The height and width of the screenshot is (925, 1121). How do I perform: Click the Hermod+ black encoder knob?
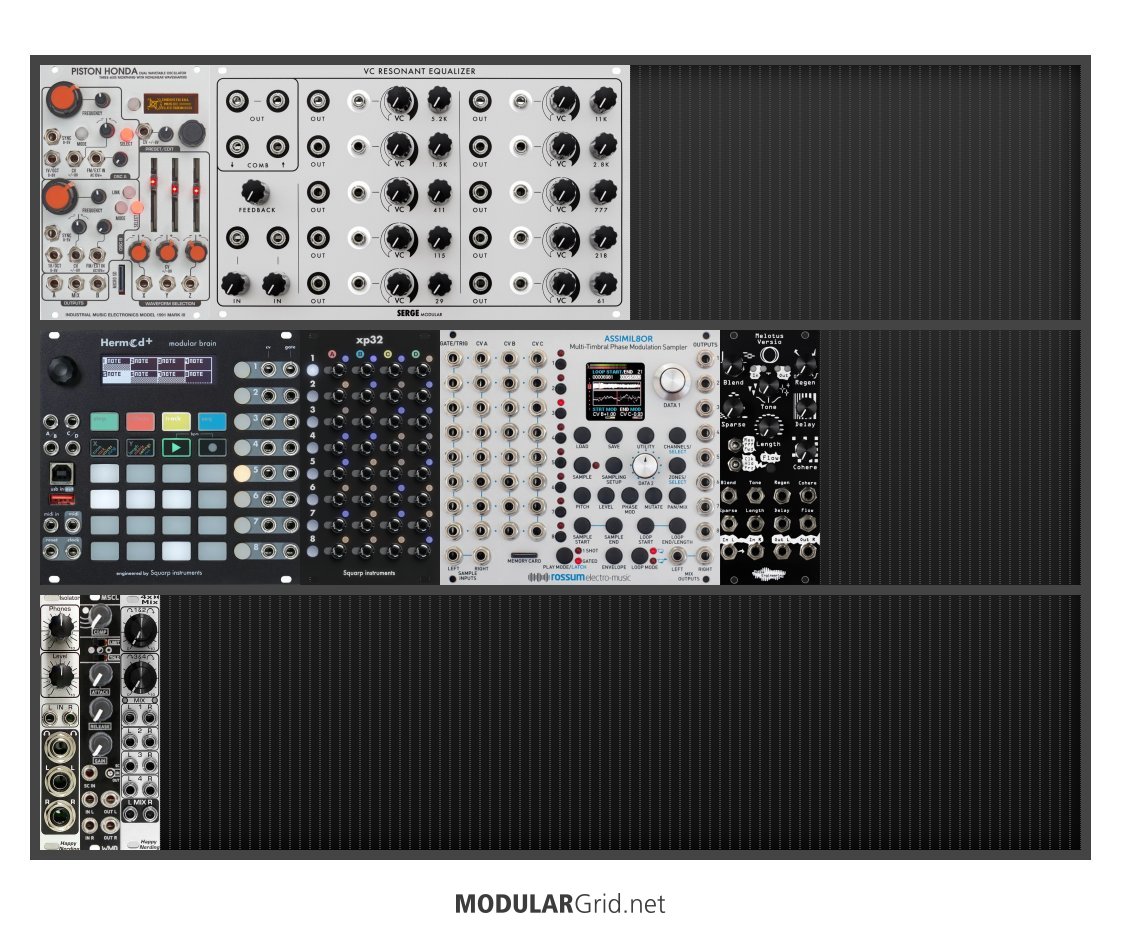[x=63, y=370]
